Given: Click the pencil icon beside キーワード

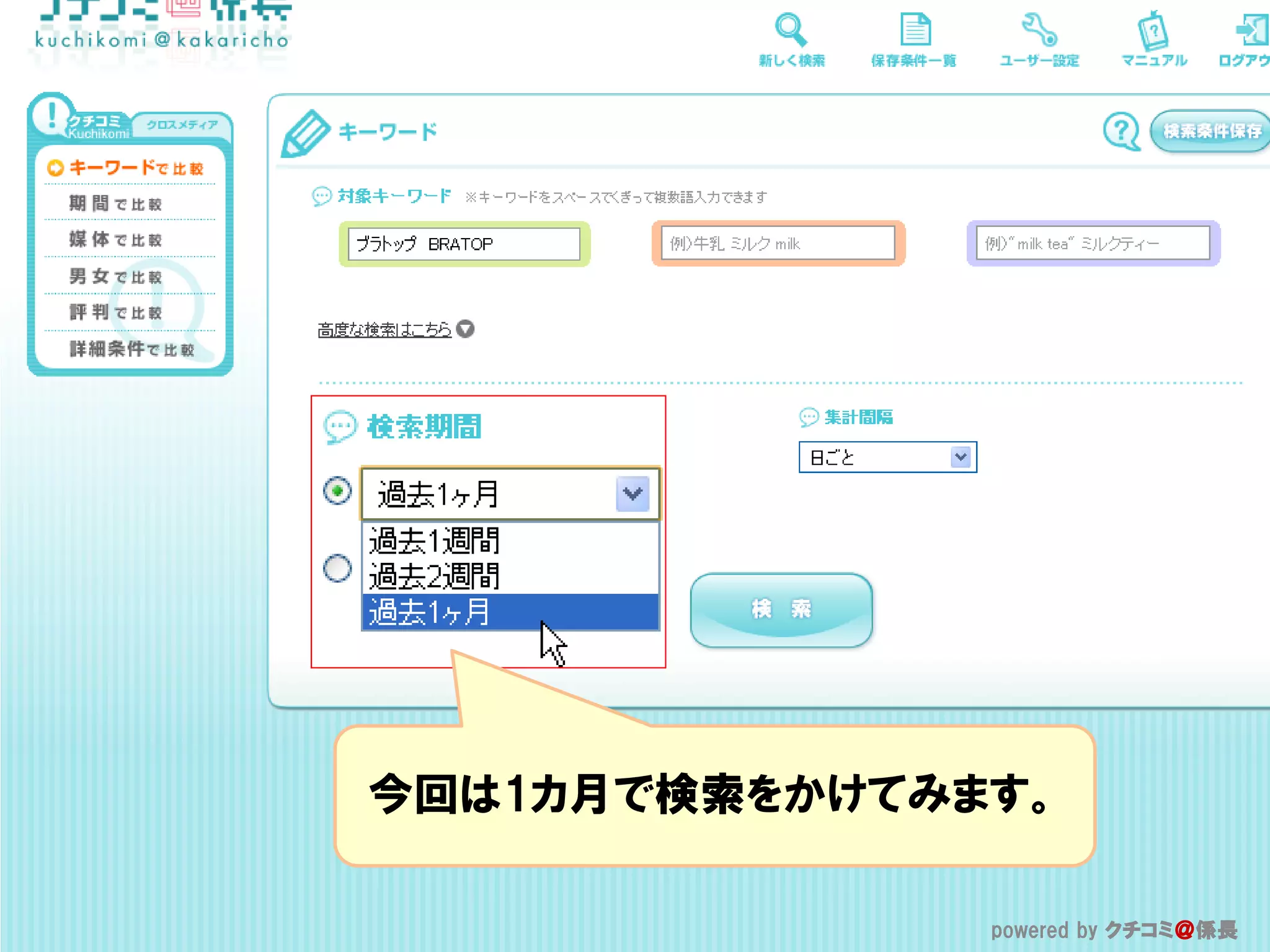Looking at the screenshot, I should 305,133.
